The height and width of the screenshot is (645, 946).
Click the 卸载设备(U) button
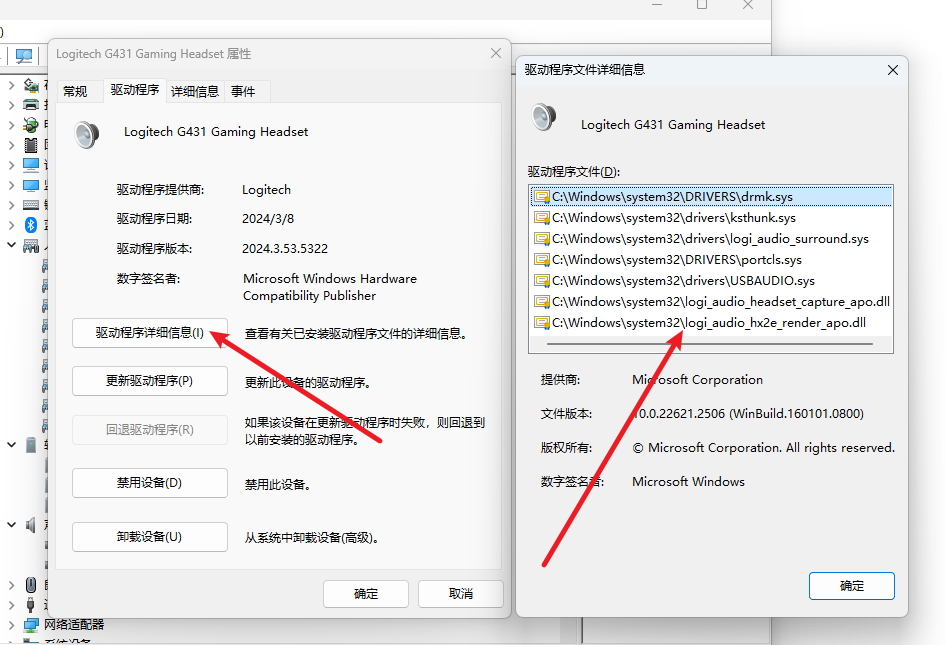coord(150,536)
